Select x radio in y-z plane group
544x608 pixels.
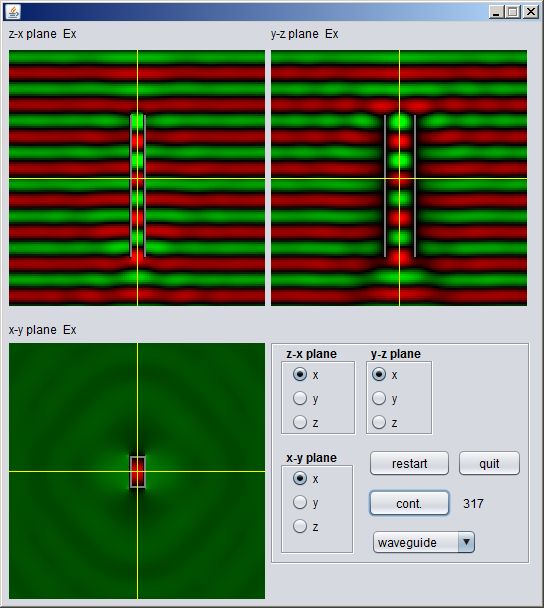(x=379, y=375)
